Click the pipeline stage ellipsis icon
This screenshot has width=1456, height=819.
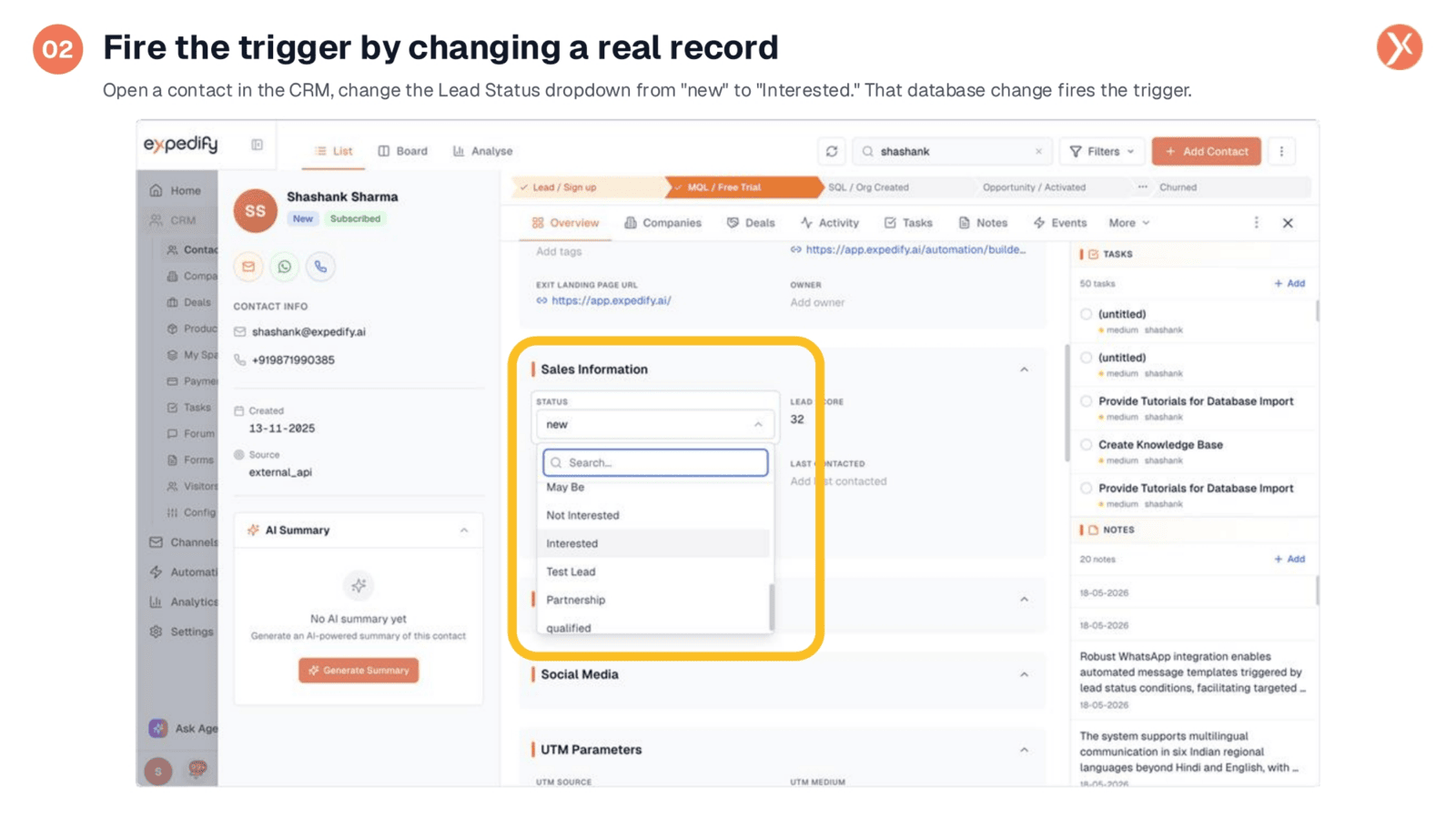tap(1142, 187)
